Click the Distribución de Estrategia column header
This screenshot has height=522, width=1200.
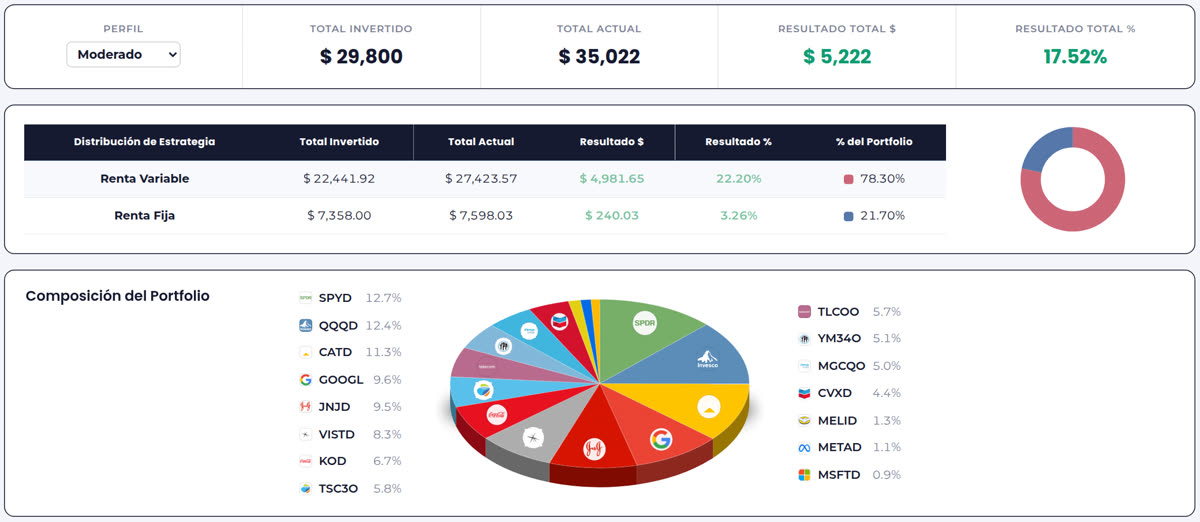click(144, 142)
